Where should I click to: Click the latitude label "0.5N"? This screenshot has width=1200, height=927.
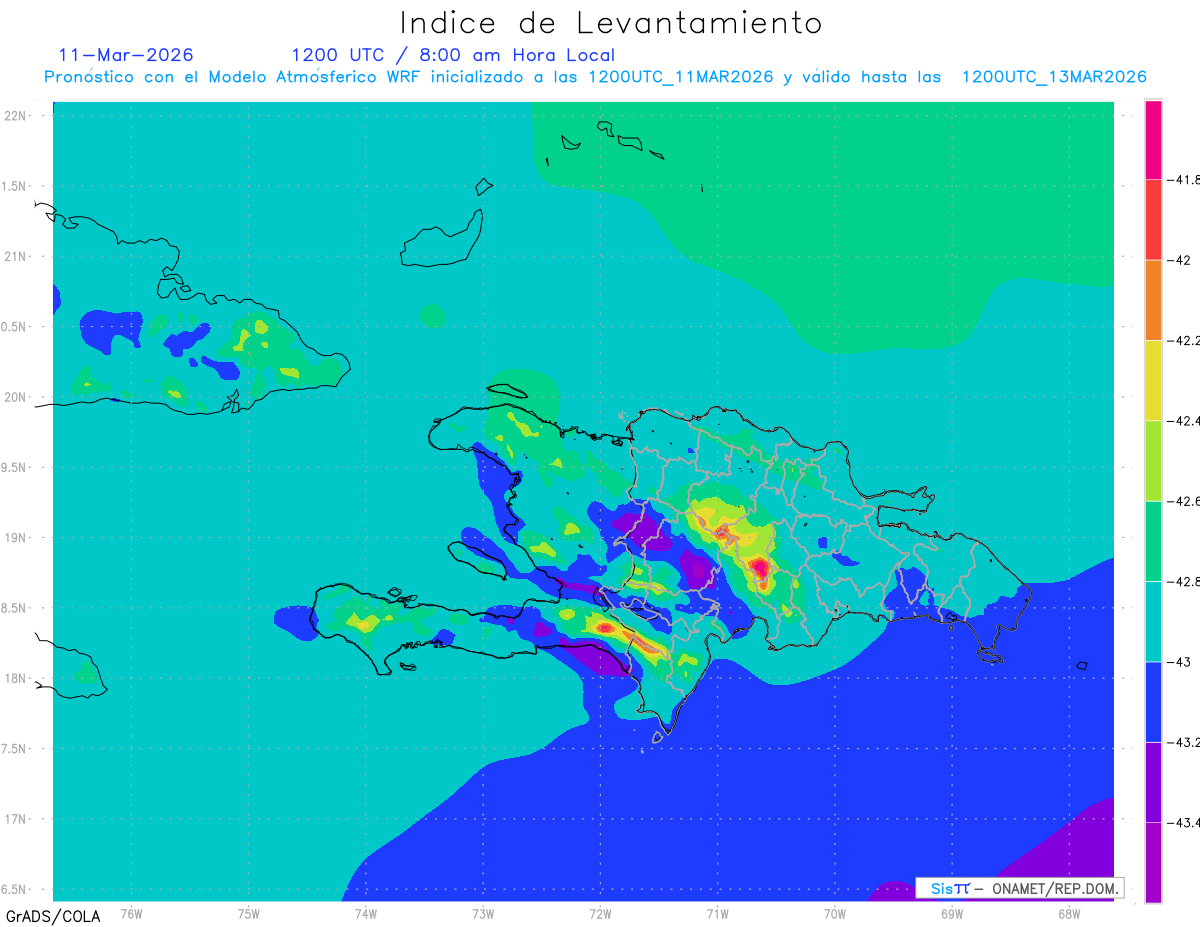click(15, 327)
